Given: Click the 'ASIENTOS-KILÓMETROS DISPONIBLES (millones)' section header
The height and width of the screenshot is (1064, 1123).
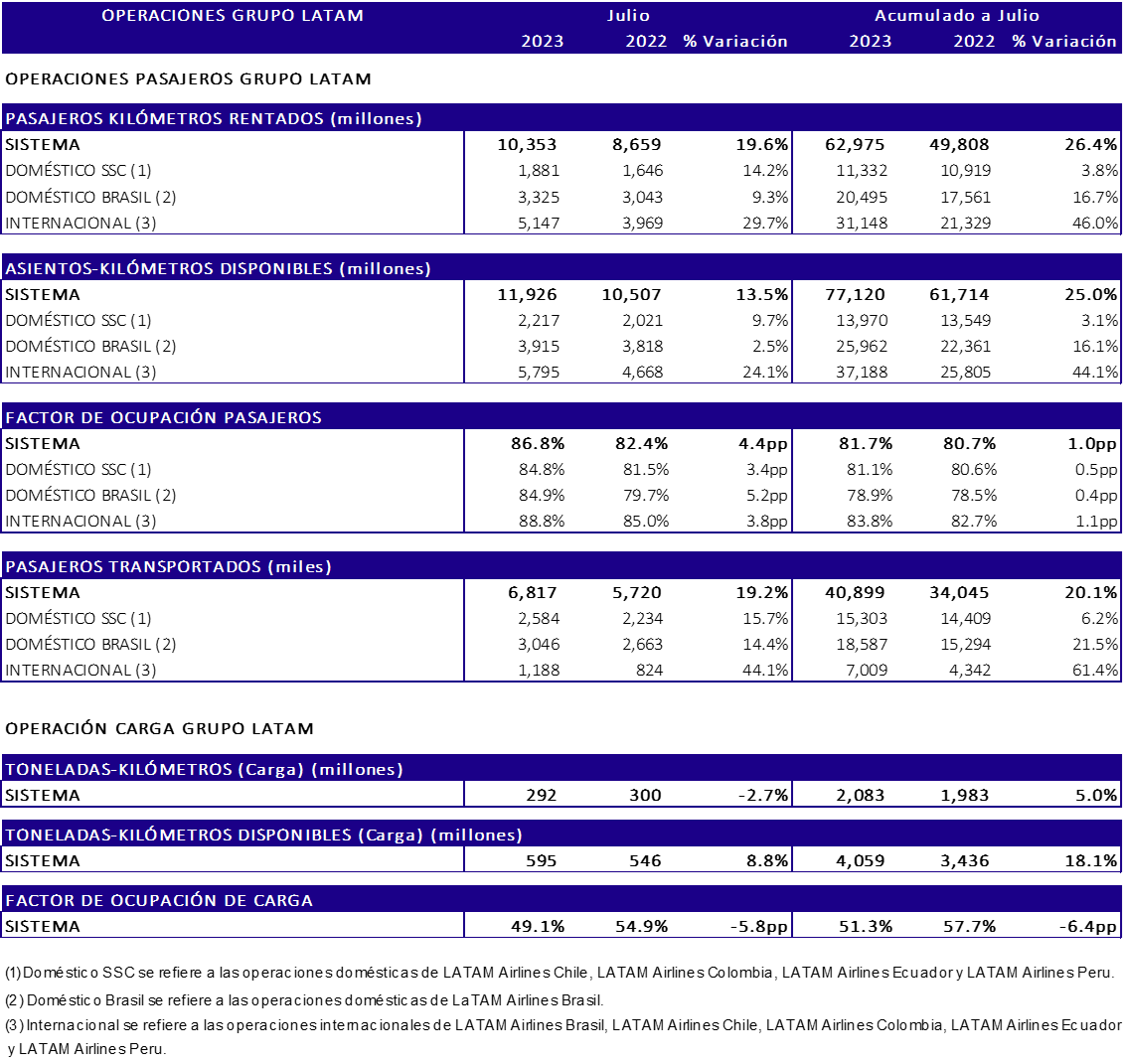Looking at the screenshot, I should coord(561,268).
